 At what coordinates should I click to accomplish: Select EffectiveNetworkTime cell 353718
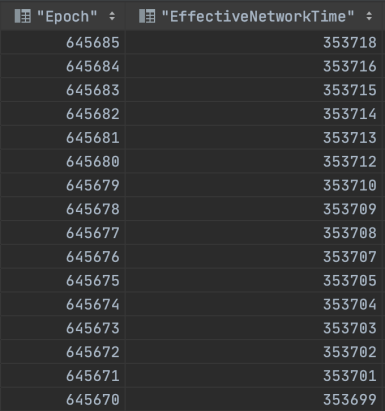point(254,43)
